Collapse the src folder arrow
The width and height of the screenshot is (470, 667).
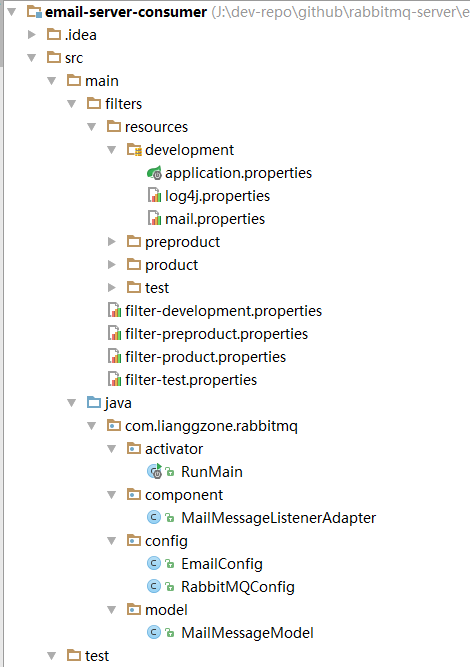pyautogui.click(x=31, y=58)
